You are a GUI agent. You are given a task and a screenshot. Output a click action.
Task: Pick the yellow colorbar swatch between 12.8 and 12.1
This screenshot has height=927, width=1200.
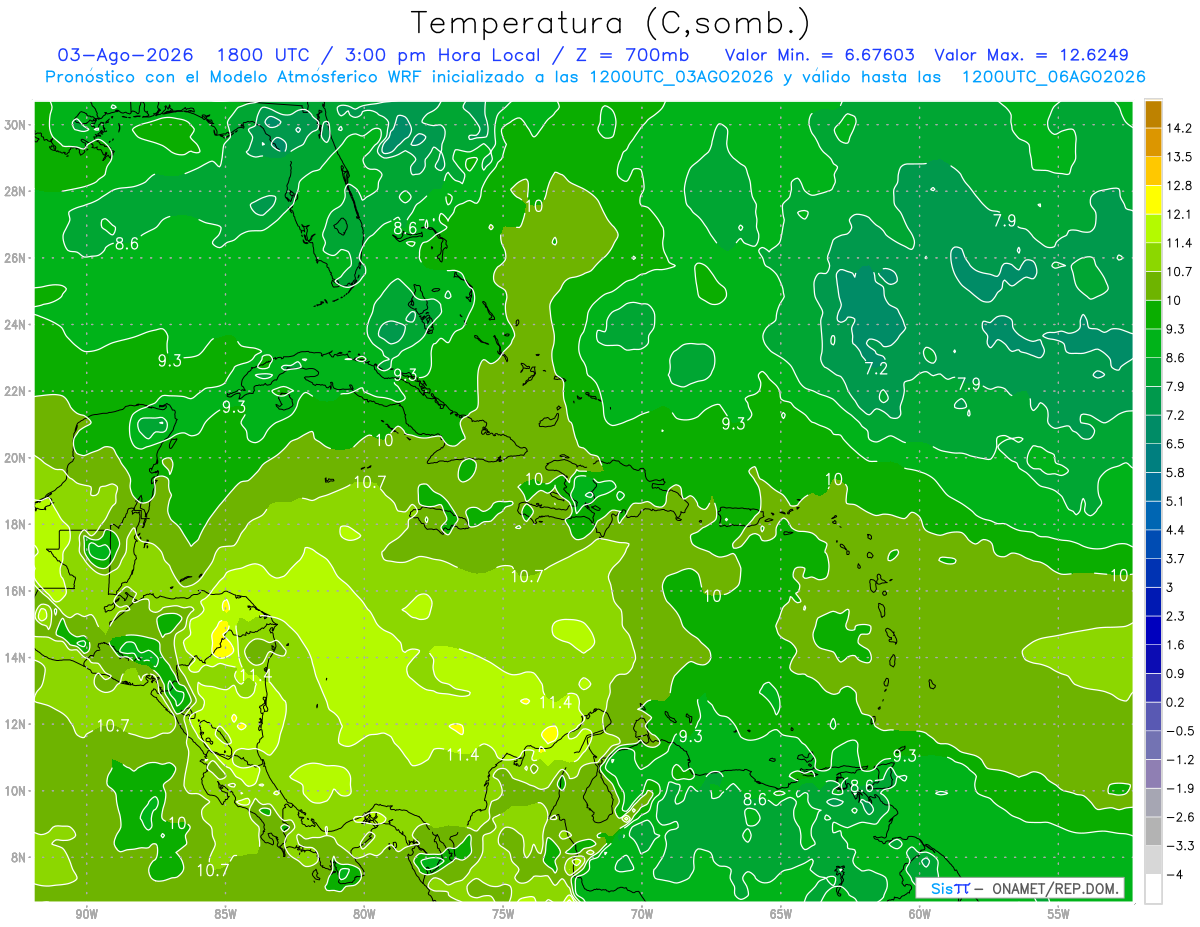point(1153,199)
